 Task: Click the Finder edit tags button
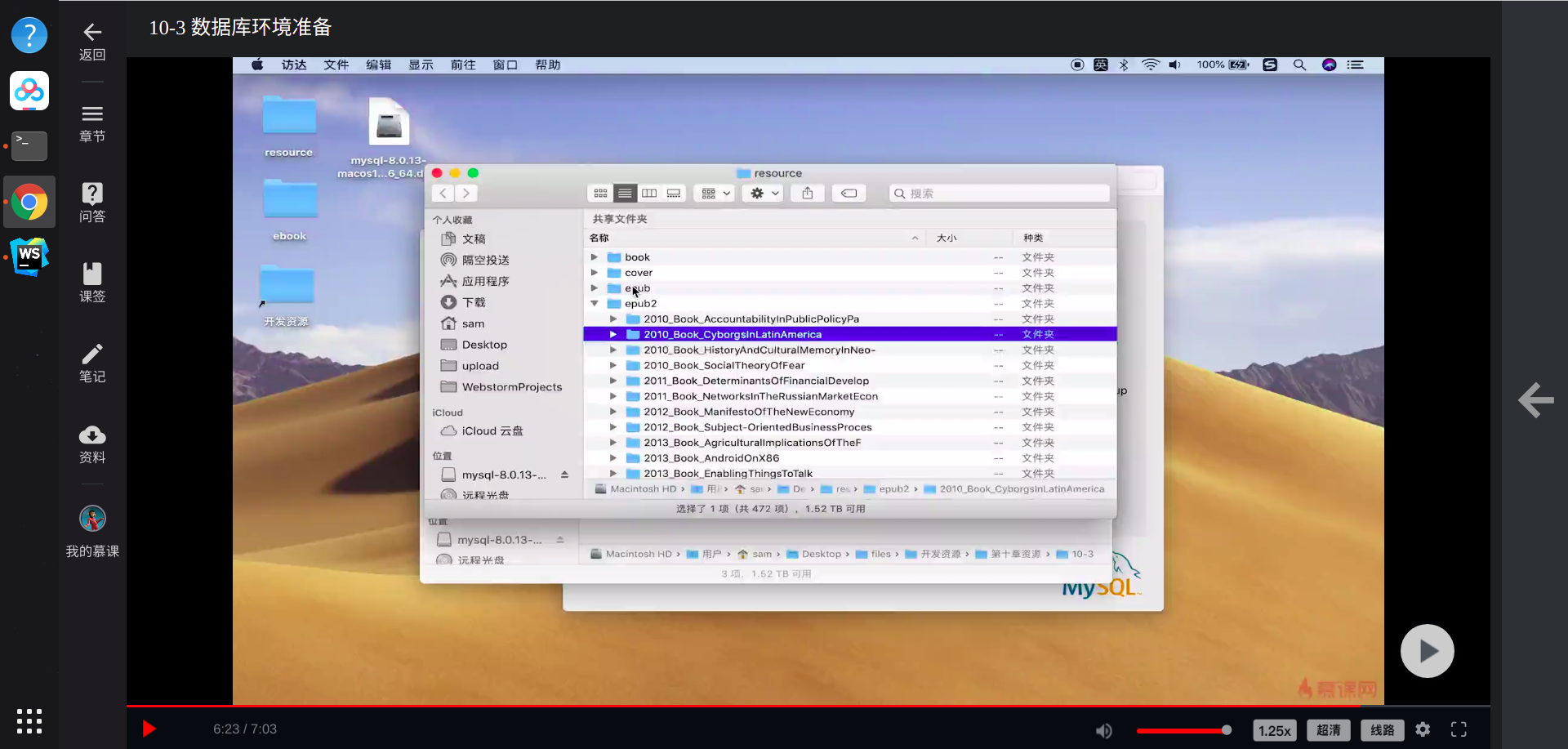(x=849, y=194)
